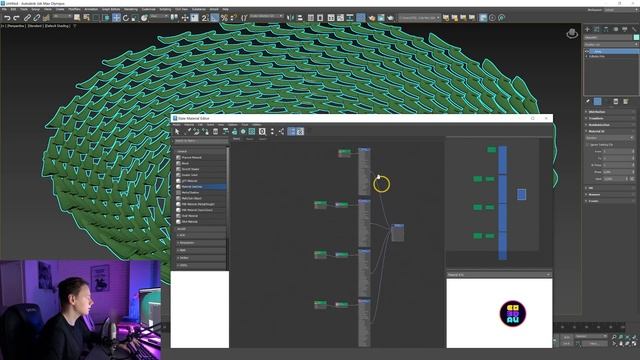This screenshot has width=640, height=360.
Task: Open the Customize menu
Action: [148, 9]
